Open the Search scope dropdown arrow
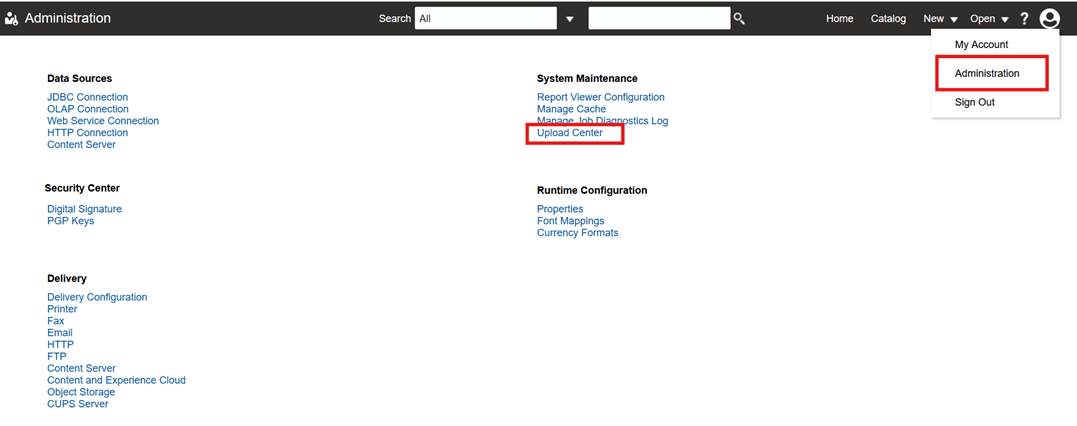The width and height of the screenshot is (1077, 426). coord(569,19)
